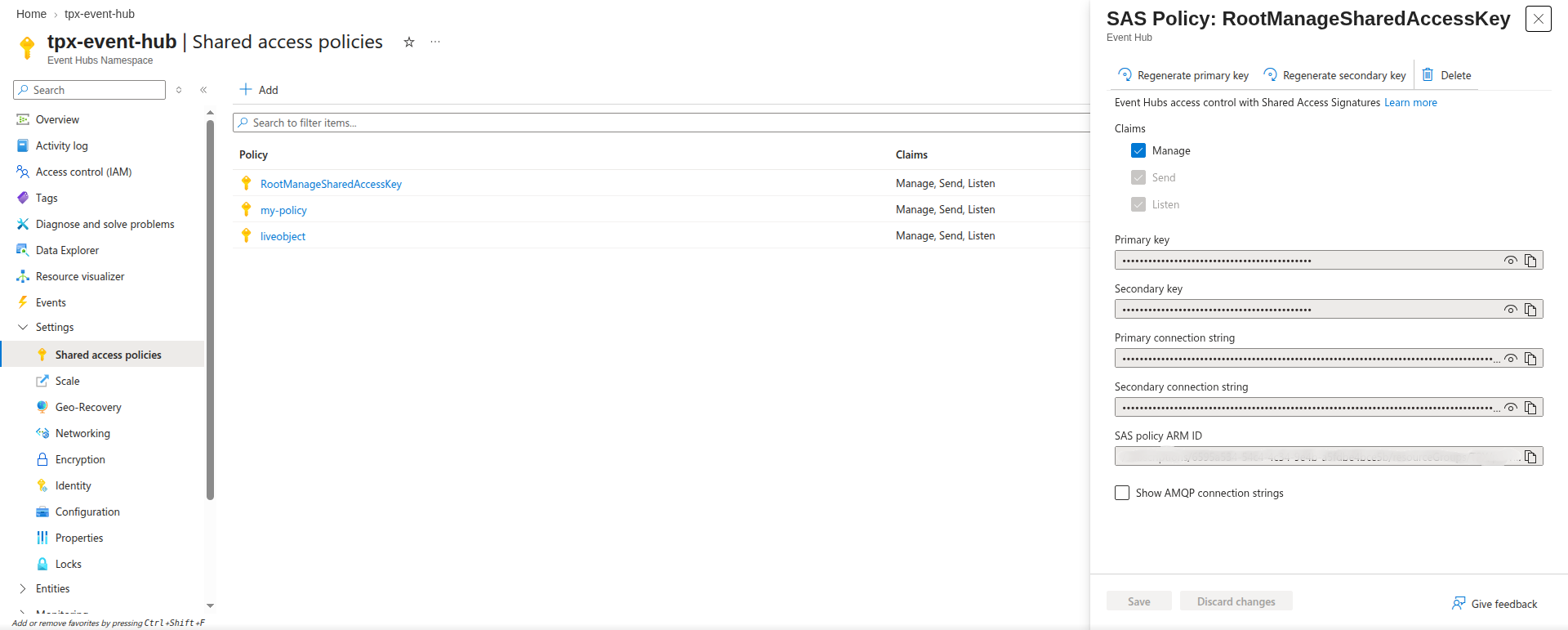Click the Overview icon in sidebar

click(x=23, y=119)
